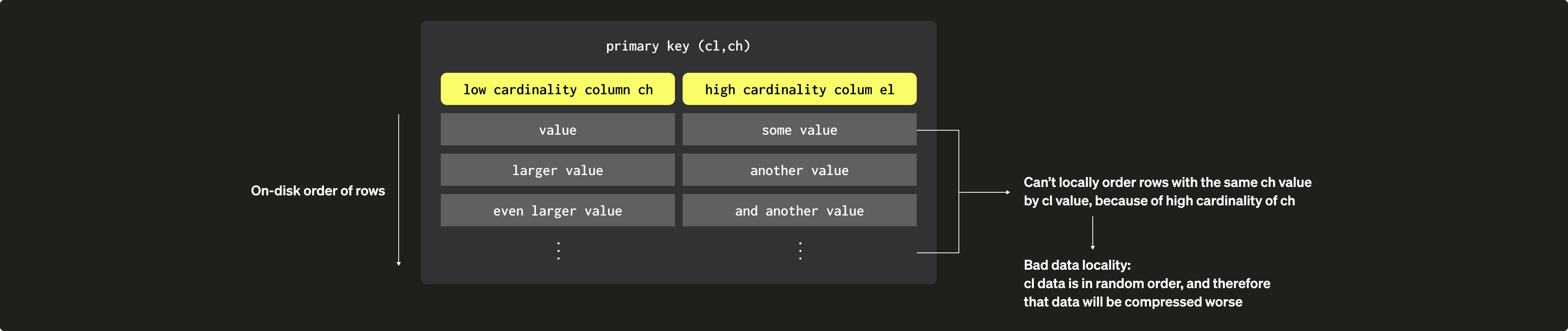Viewport: 1568px width, 331px height.
Task: Click vertical ellipsis under the high cardinality column
Action: [800, 251]
